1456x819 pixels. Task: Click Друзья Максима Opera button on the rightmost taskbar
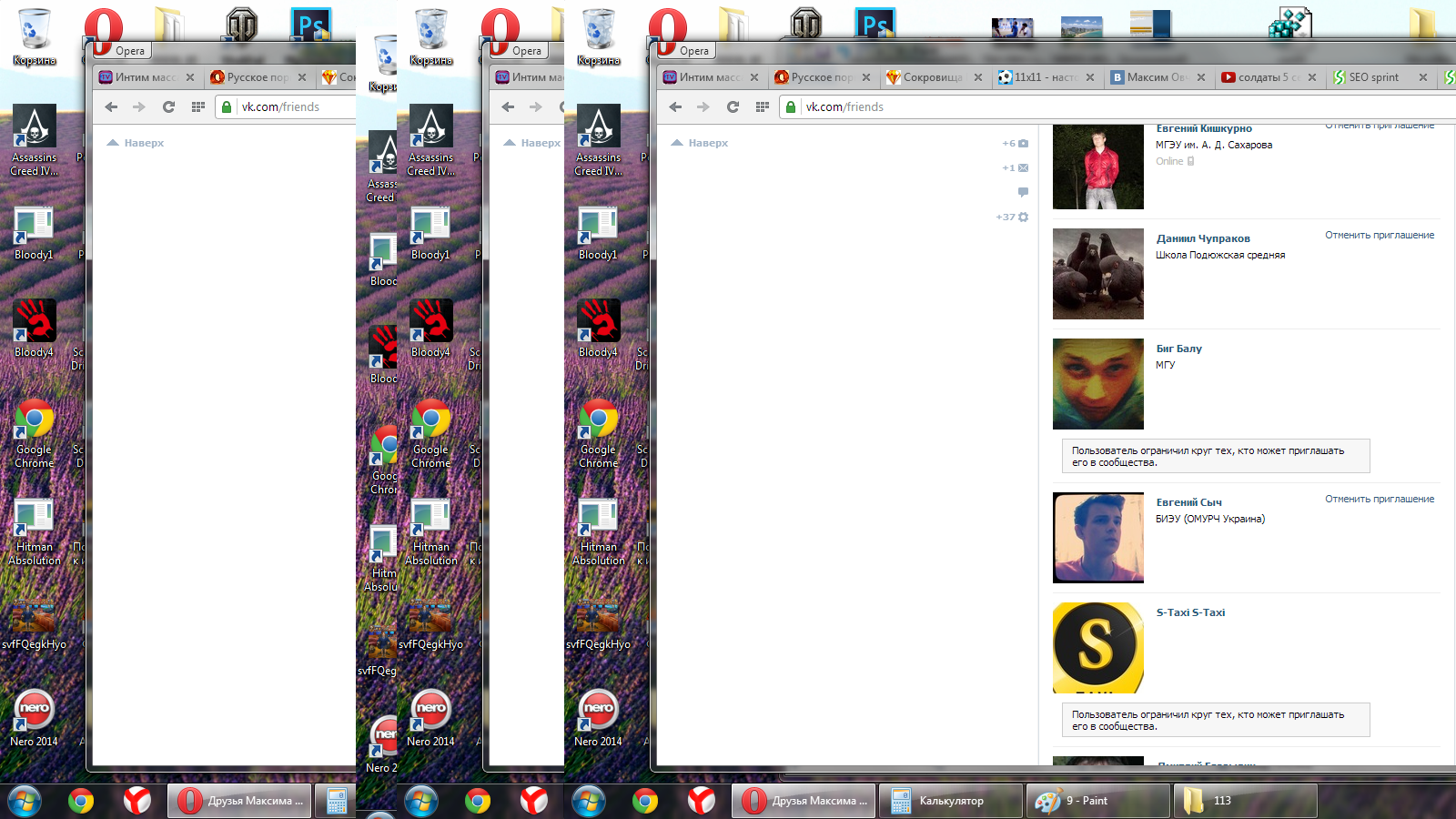[x=804, y=801]
